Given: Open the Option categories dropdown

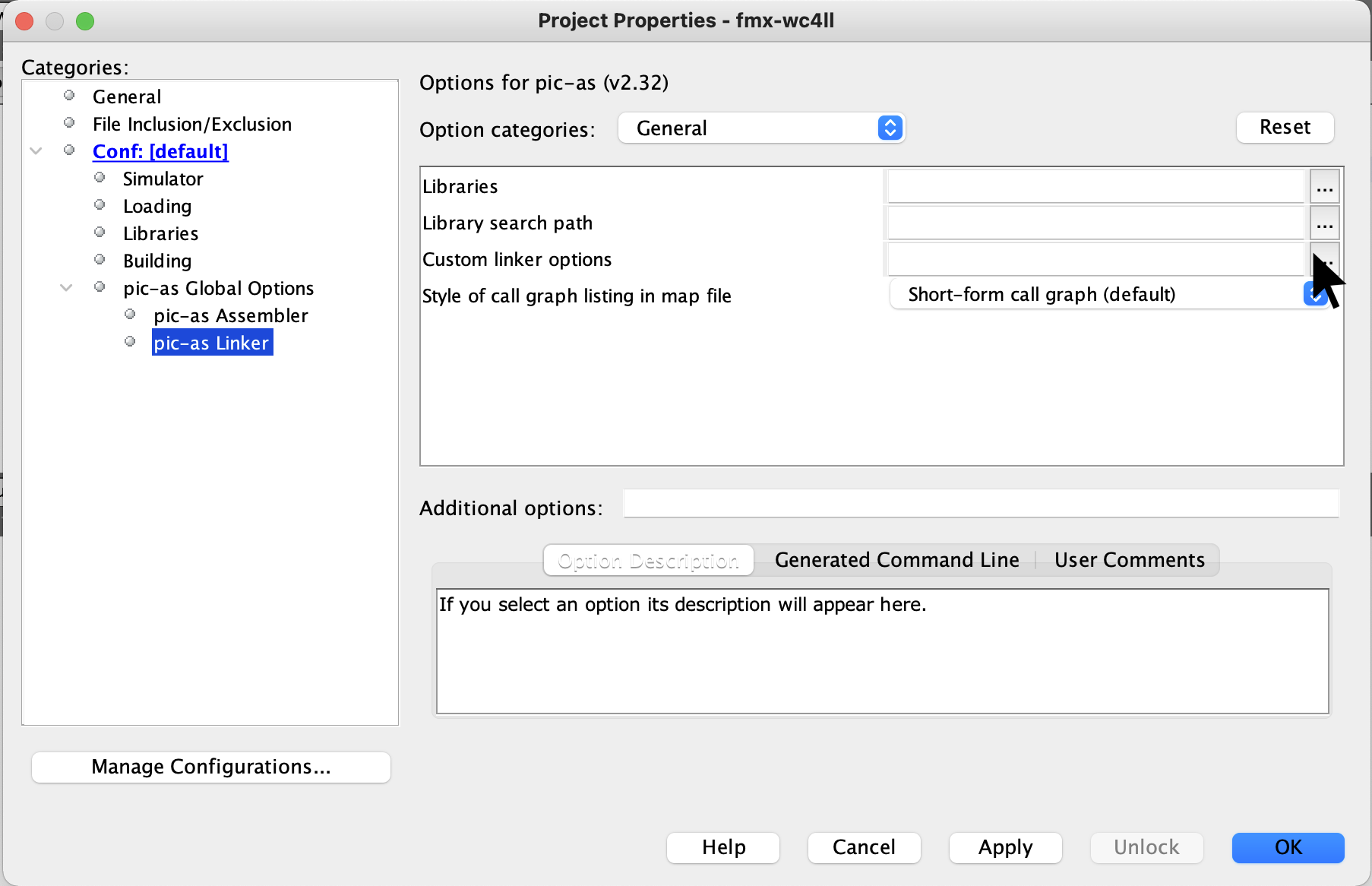Looking at the screenshot, I should [761, 128].
